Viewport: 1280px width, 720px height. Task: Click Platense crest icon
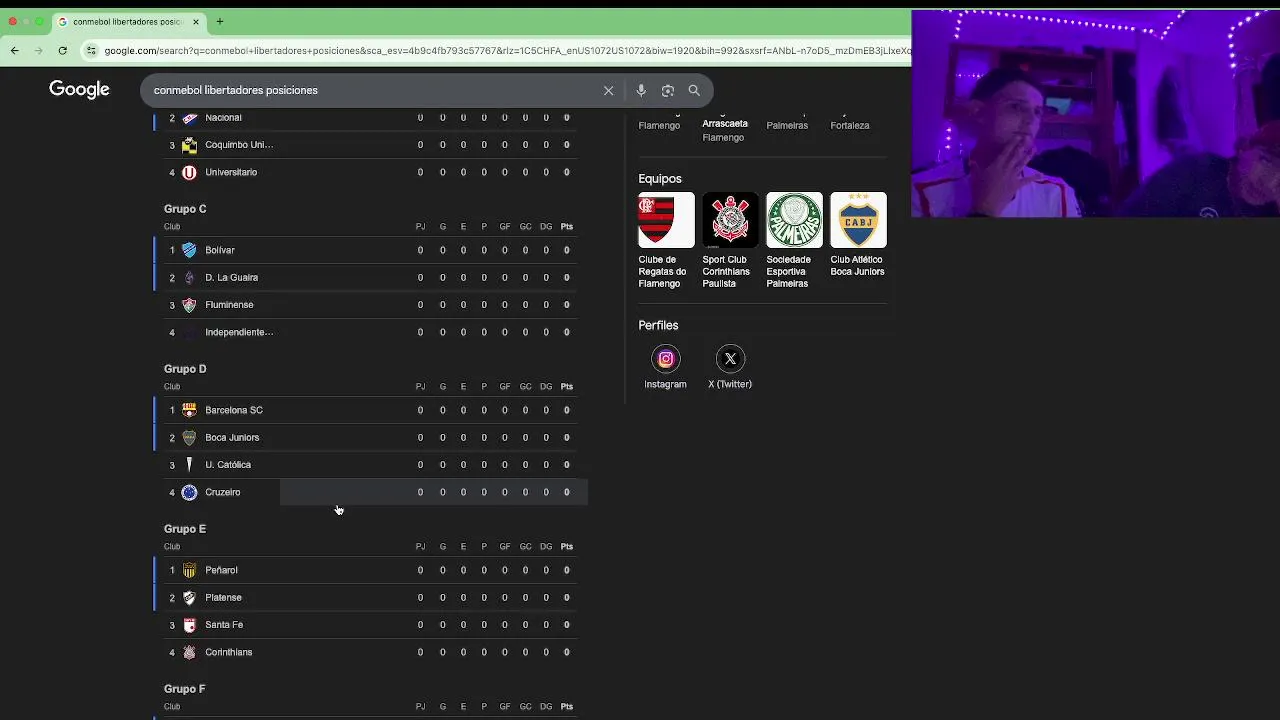click(x=189, y=597)
